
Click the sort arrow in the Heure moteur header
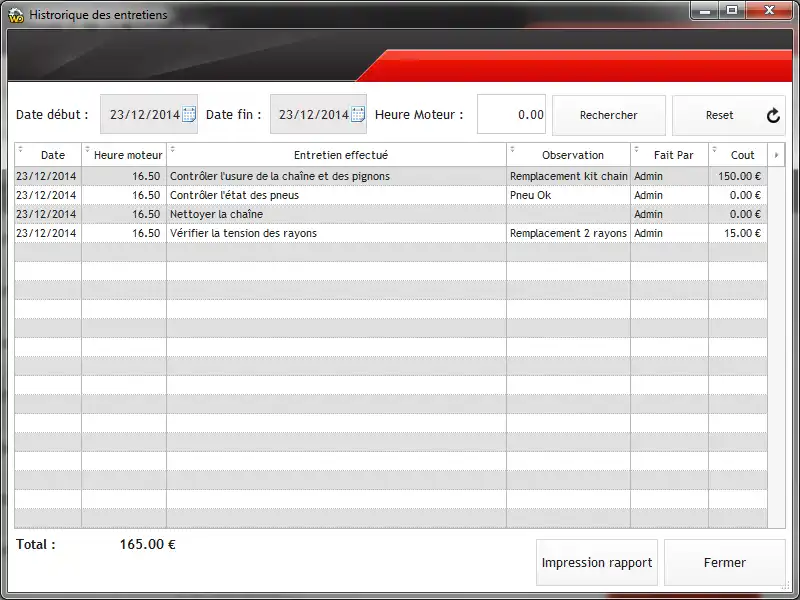click(x=87, y=149)
